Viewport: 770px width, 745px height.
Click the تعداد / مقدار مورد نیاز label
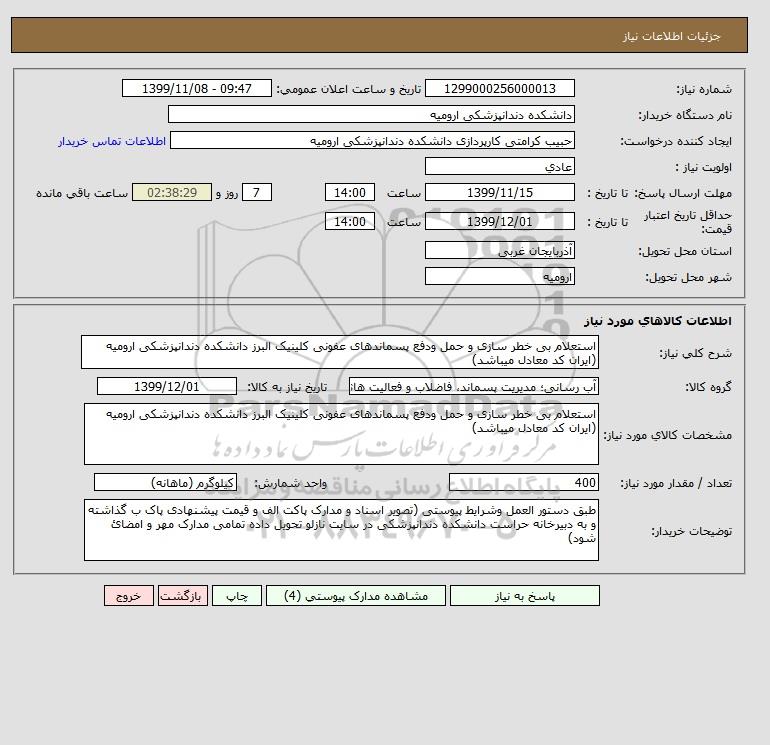(x=676, y=483)
